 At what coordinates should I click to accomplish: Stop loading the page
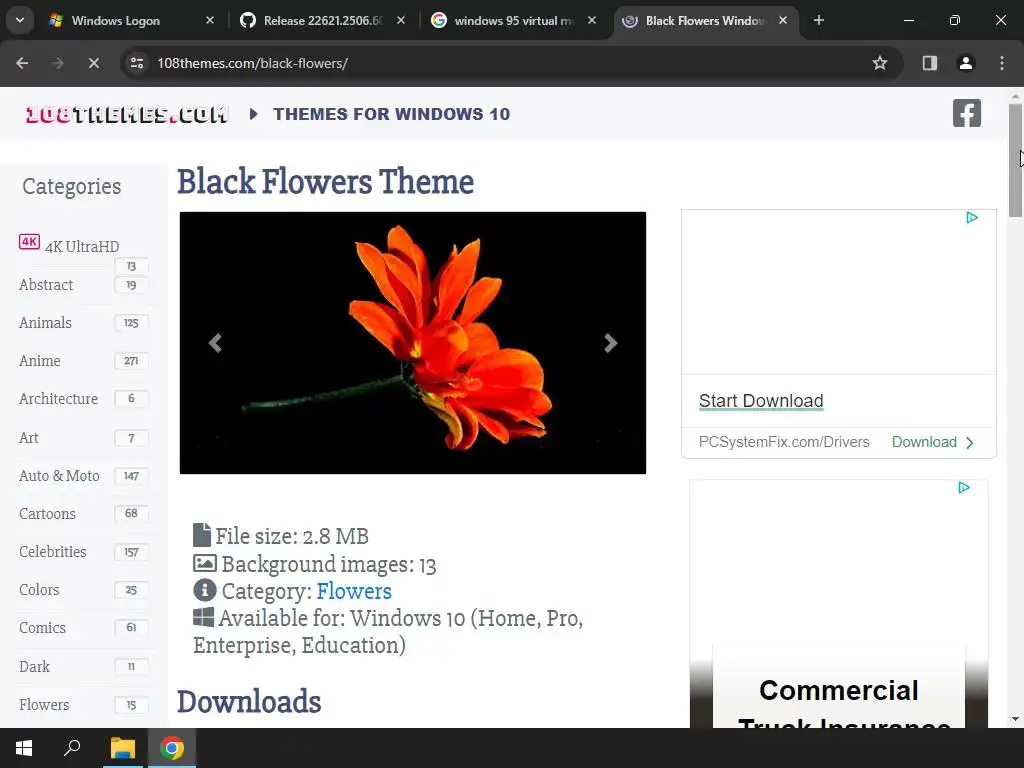93,63
